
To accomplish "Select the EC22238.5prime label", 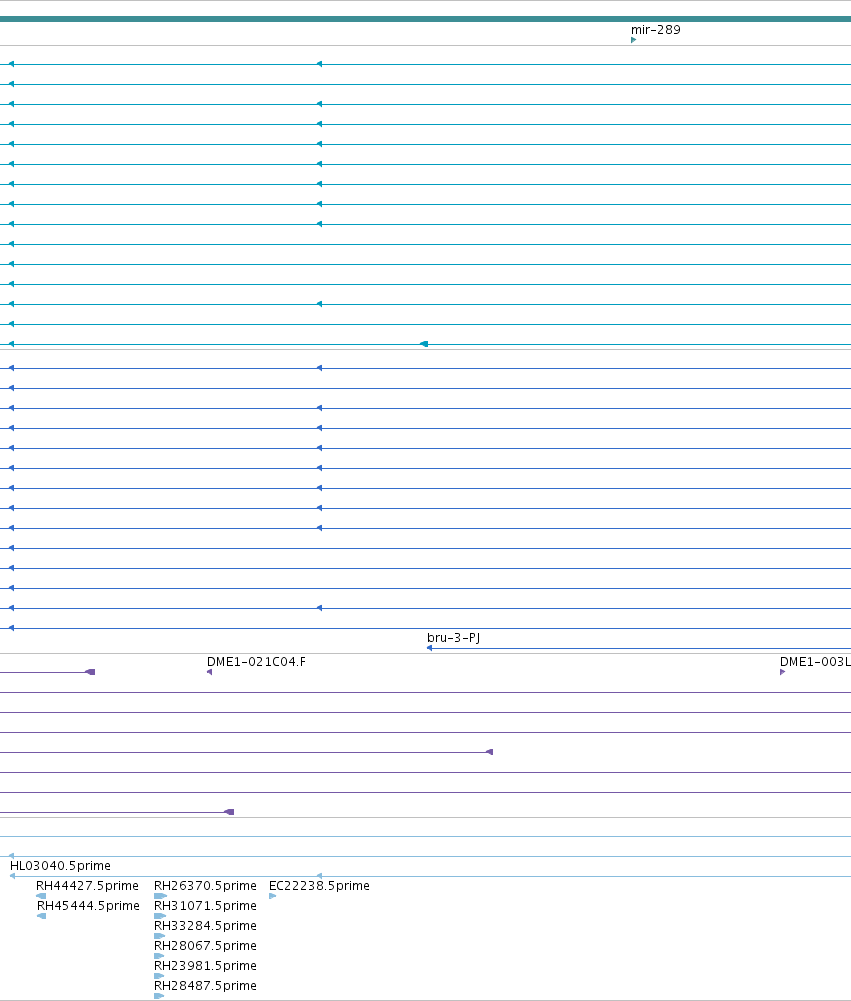I will coord(319,885).
